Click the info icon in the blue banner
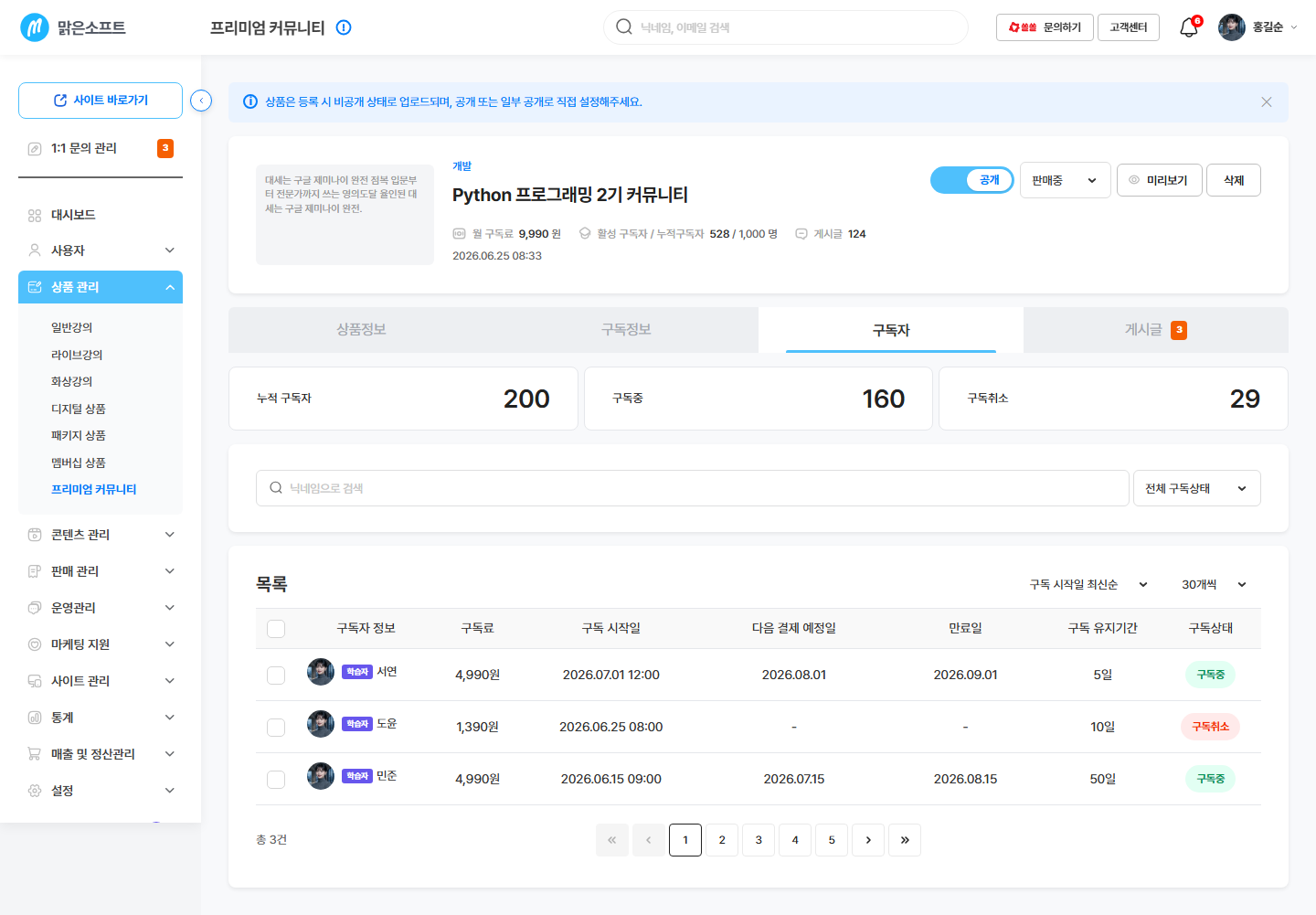Screen dimensions: 1316x915 point(250,101)
